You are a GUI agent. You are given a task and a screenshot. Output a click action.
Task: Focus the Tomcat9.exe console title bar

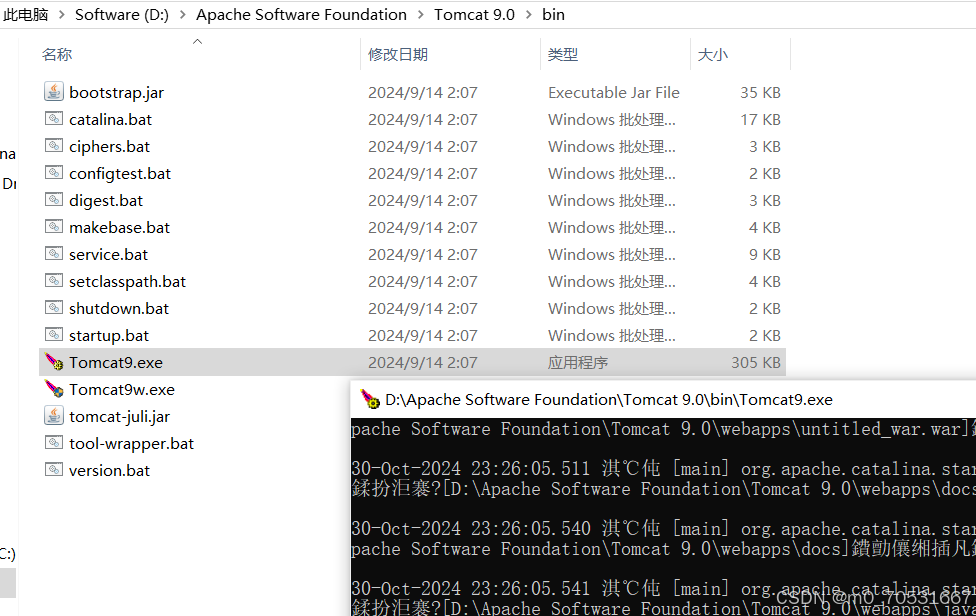pyautogui.click(x=664, y=399)
